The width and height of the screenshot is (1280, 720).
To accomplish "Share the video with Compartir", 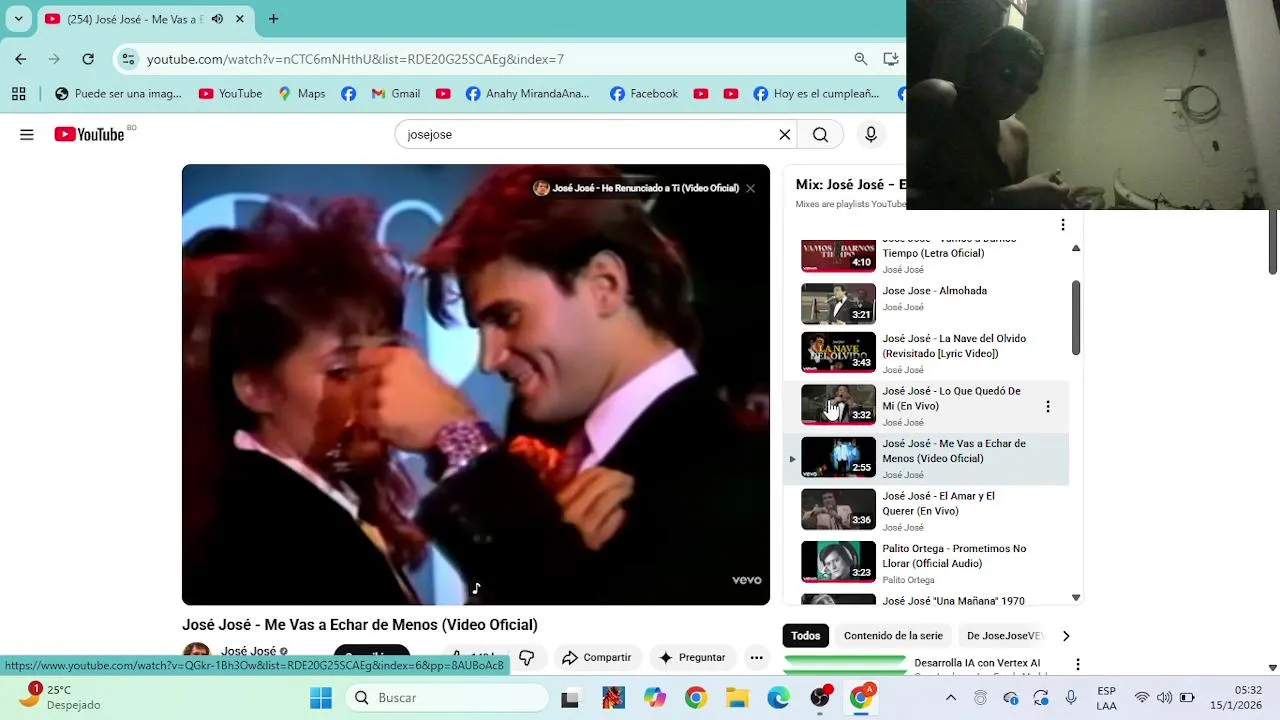I will (x=596, y=657).
